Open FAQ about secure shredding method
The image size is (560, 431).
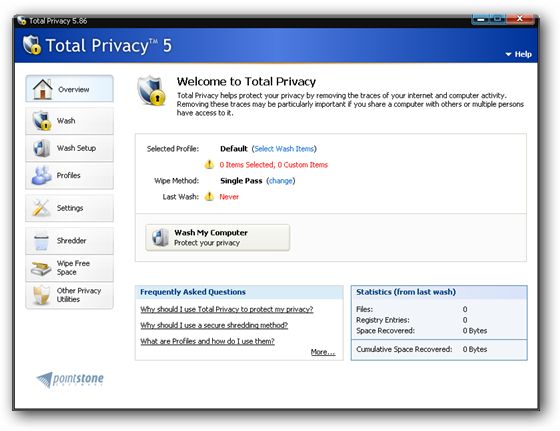click(214, 325)
